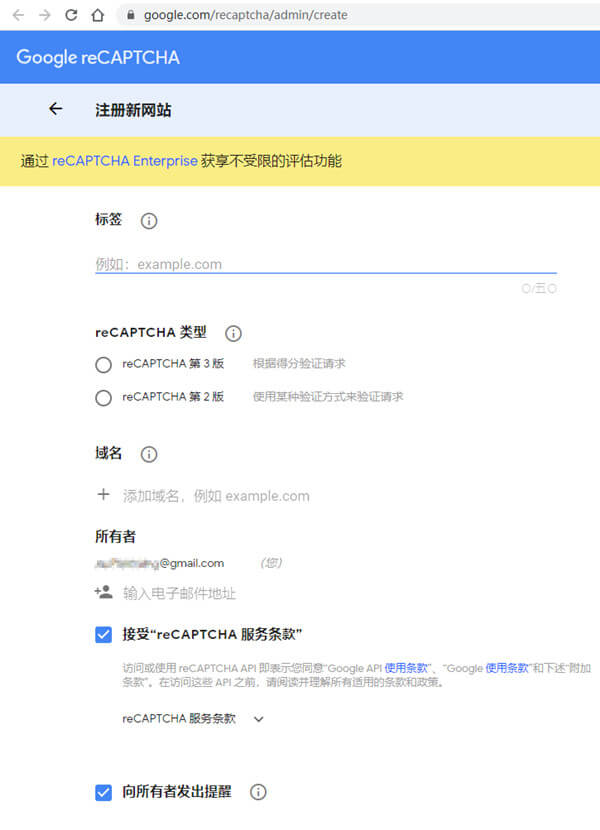Screen dimensions: 600x830
Task: Click the info icon next to 标签
Action: click(x=149, y=221)
